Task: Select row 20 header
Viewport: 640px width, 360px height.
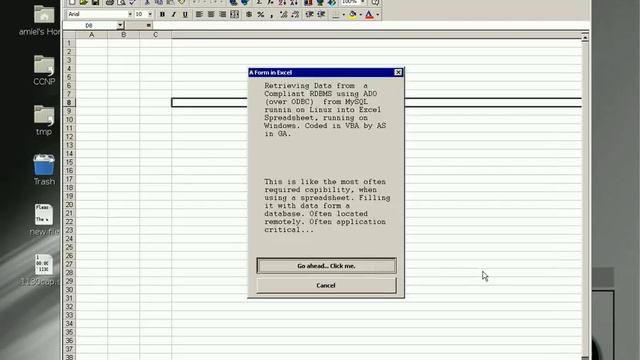Action: [69, 204]
